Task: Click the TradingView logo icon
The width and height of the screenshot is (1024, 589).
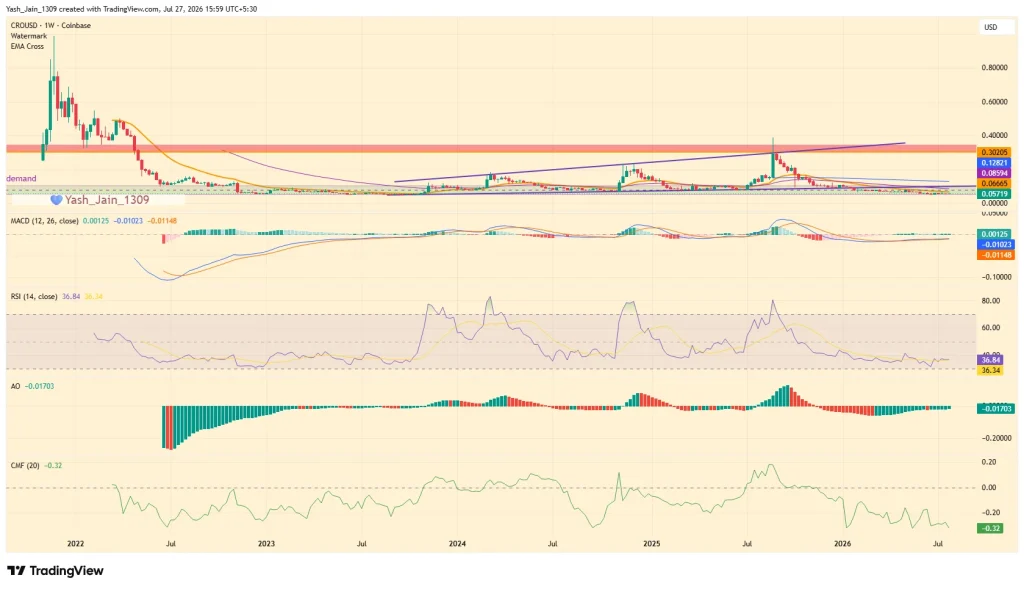Action: (16, 571)
